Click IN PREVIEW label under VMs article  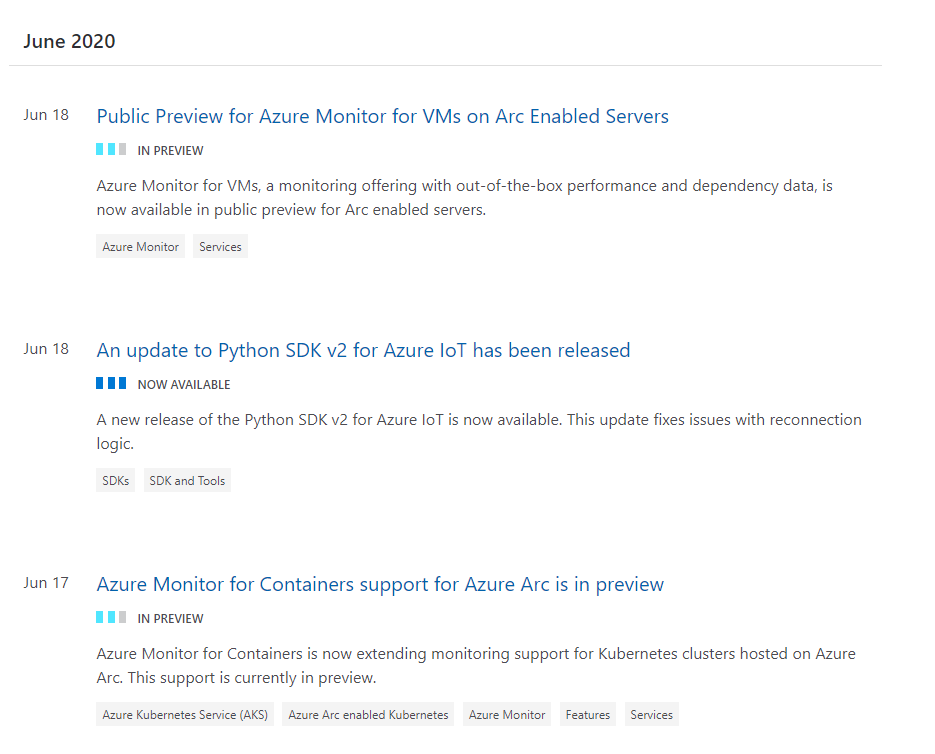coord(170,151)
